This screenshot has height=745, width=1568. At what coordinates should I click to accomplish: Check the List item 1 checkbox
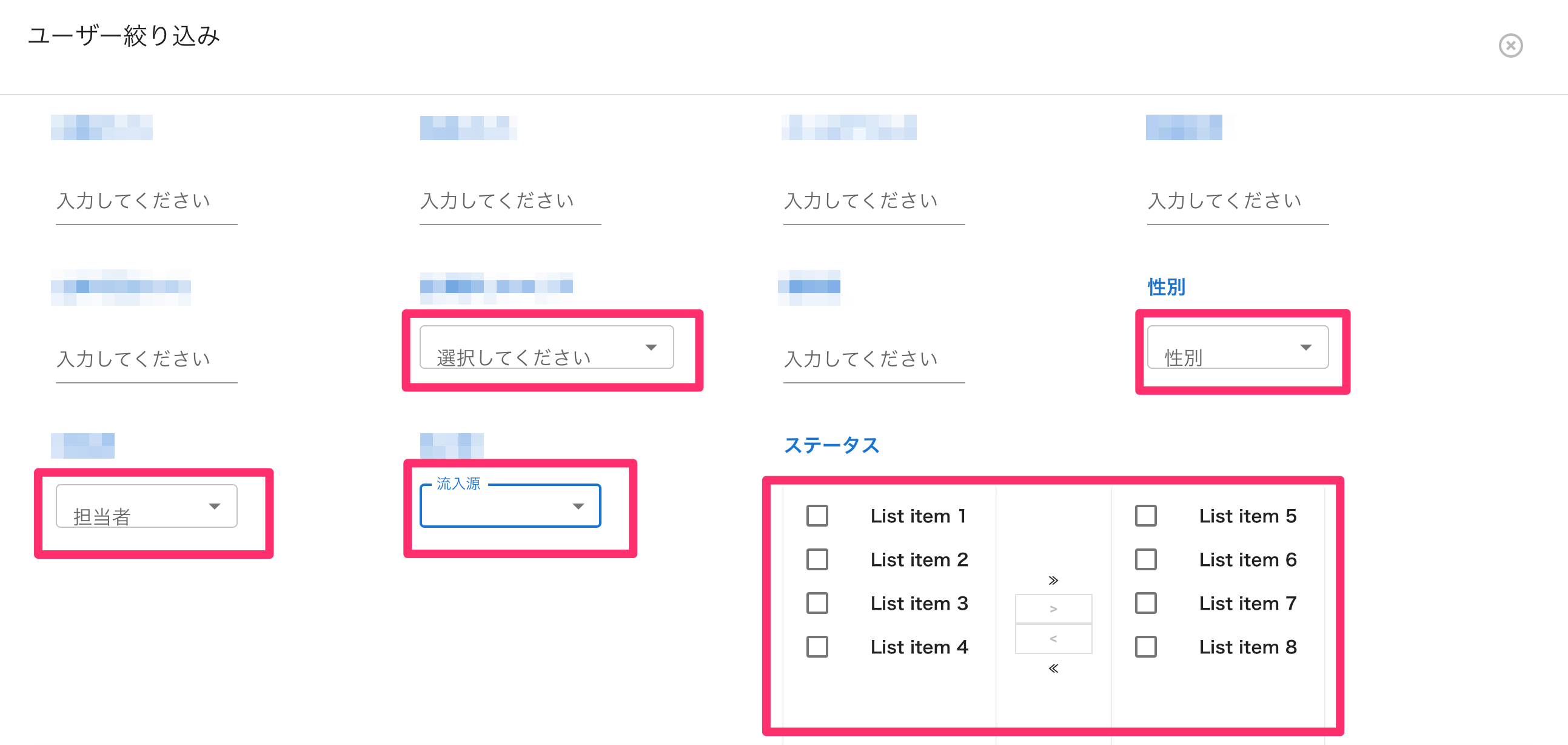(817, 516)
